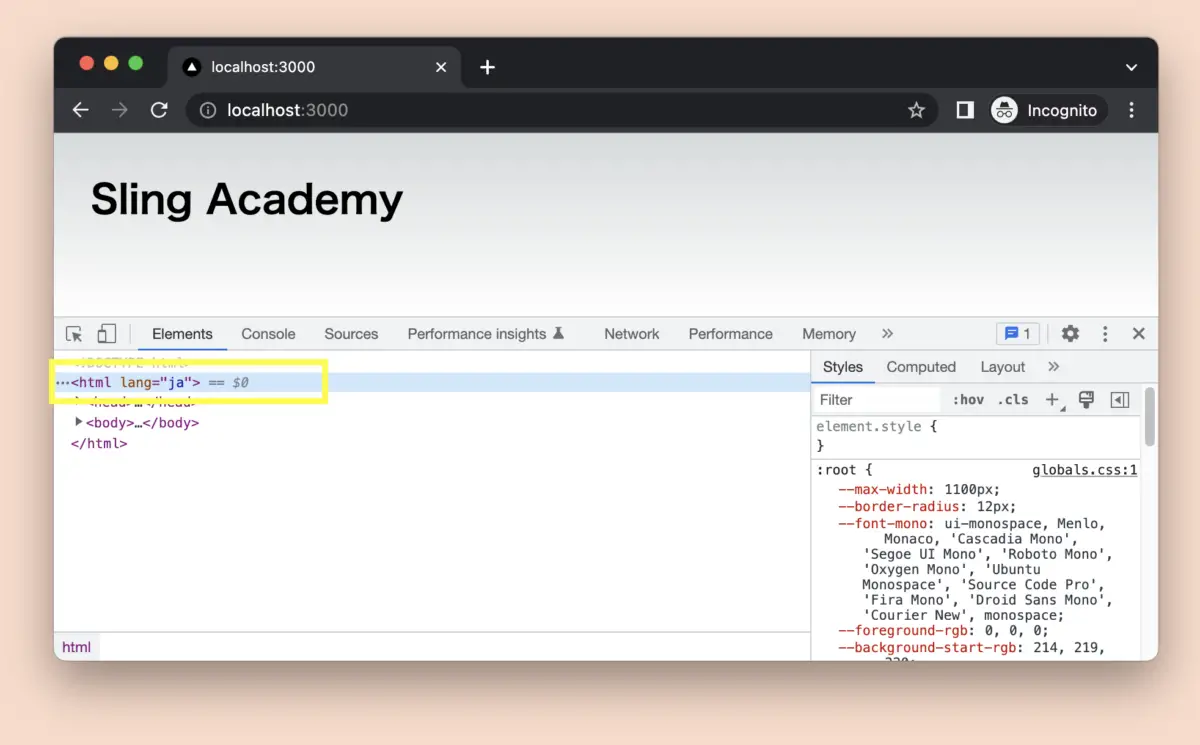
Task: Show more Styles pane tabs
Action: (x=1053, y=367)
